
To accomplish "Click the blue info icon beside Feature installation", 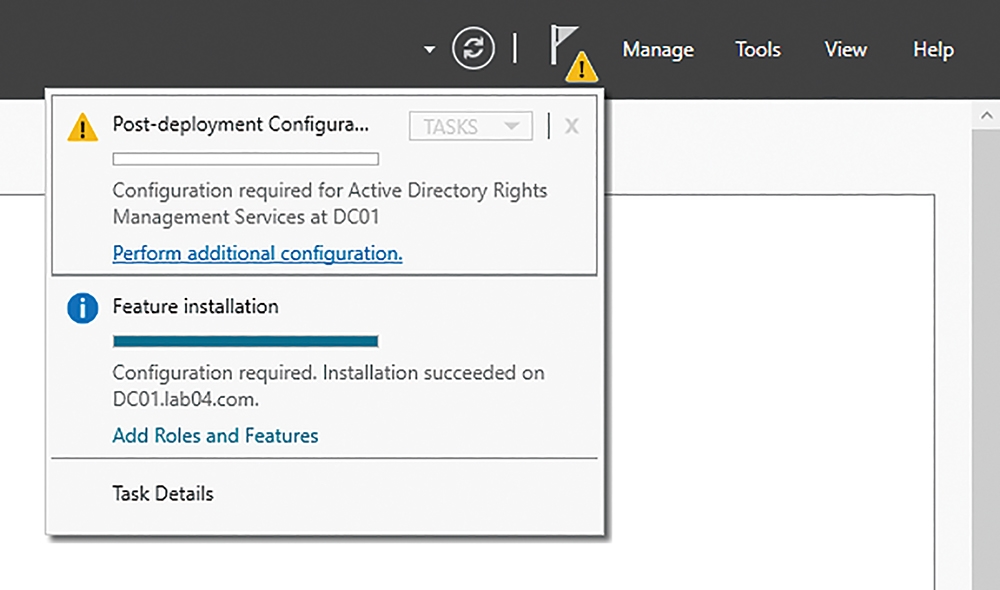I will (x=82, y=309).
